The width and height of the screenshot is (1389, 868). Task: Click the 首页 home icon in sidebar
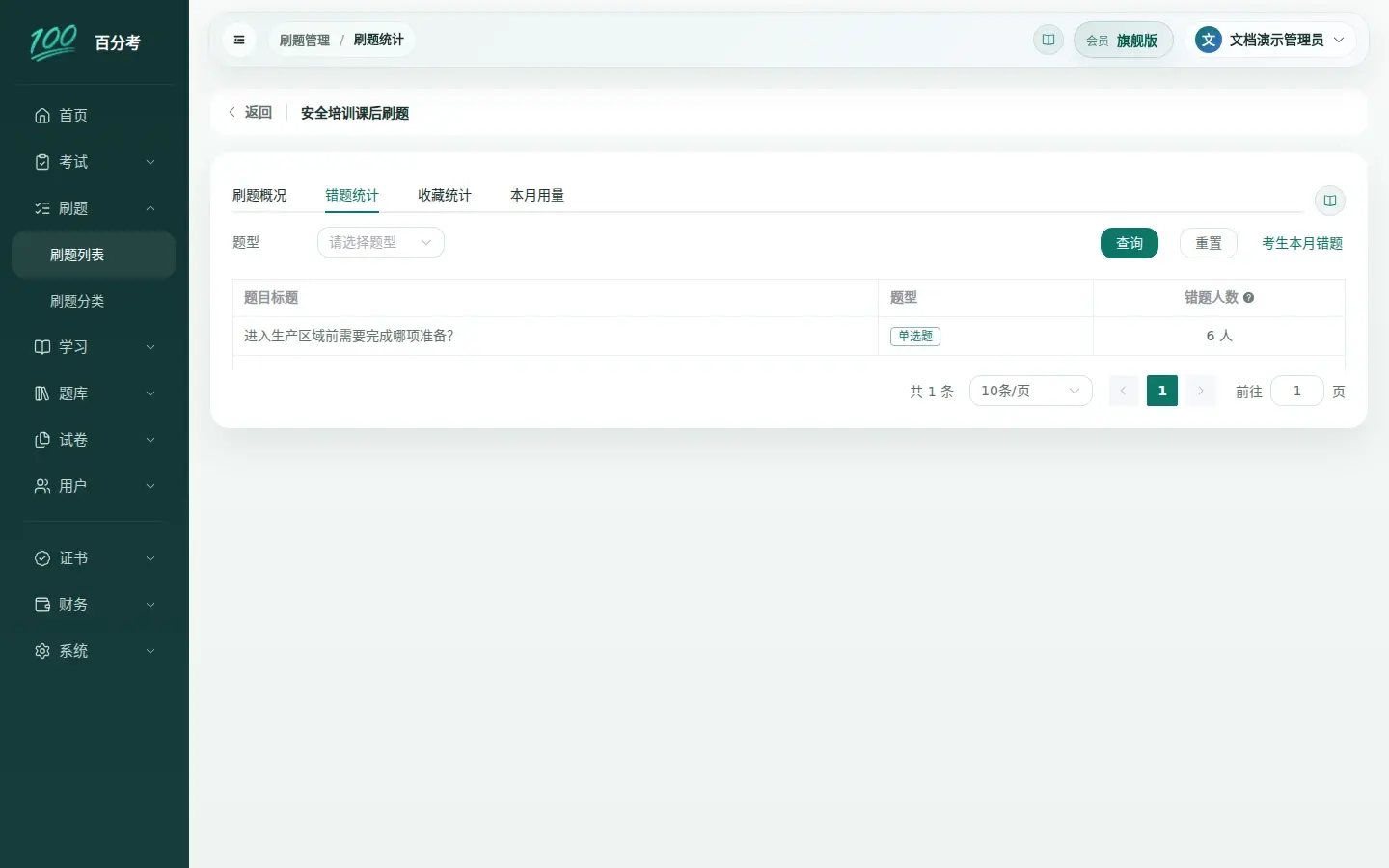(42, 116)
